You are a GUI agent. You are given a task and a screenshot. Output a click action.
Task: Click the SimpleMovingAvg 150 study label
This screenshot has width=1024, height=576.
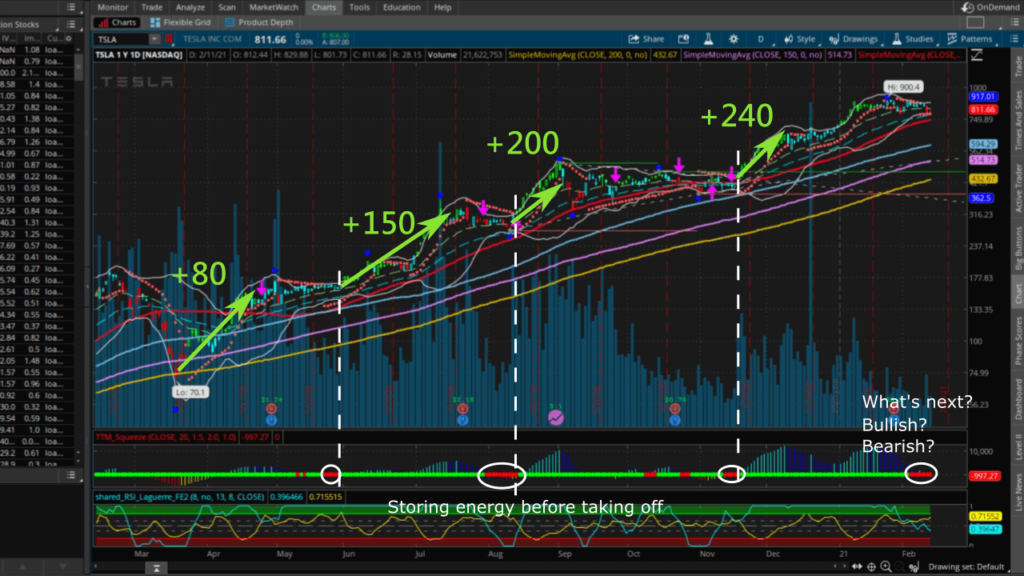[752, 55]
